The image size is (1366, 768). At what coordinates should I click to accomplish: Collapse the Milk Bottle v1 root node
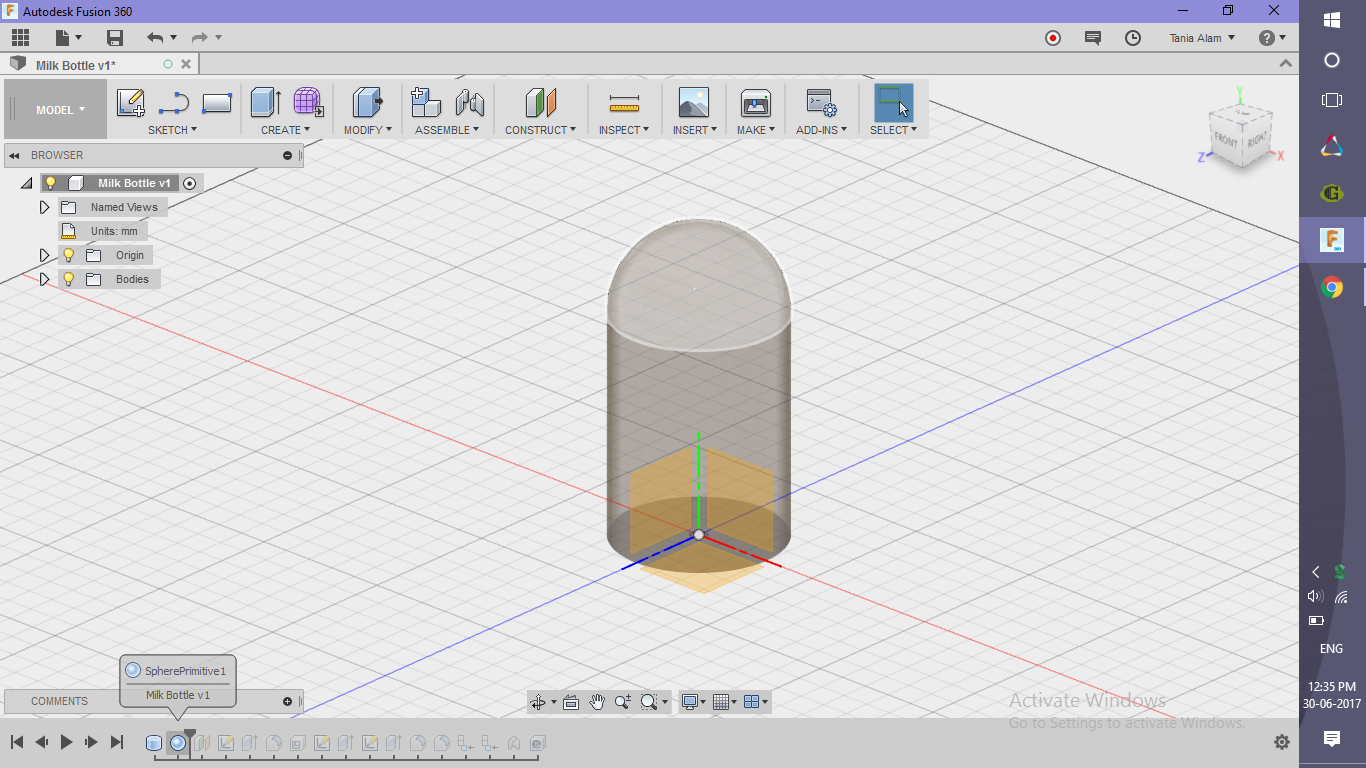pyautogui.click(x=26, y=183)
